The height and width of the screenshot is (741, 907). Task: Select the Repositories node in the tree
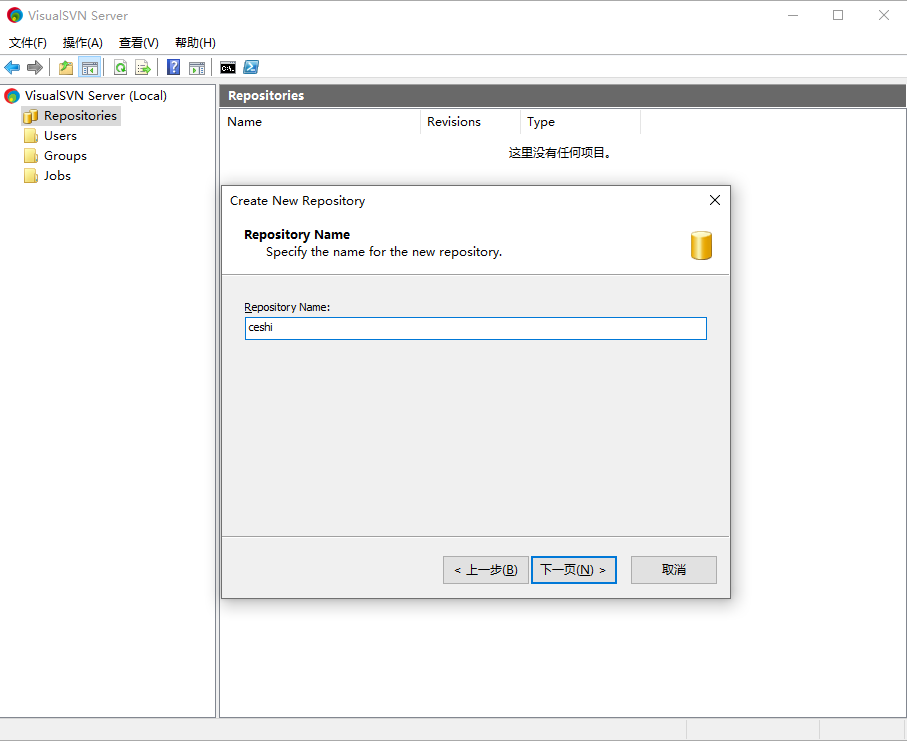point(80,116)
